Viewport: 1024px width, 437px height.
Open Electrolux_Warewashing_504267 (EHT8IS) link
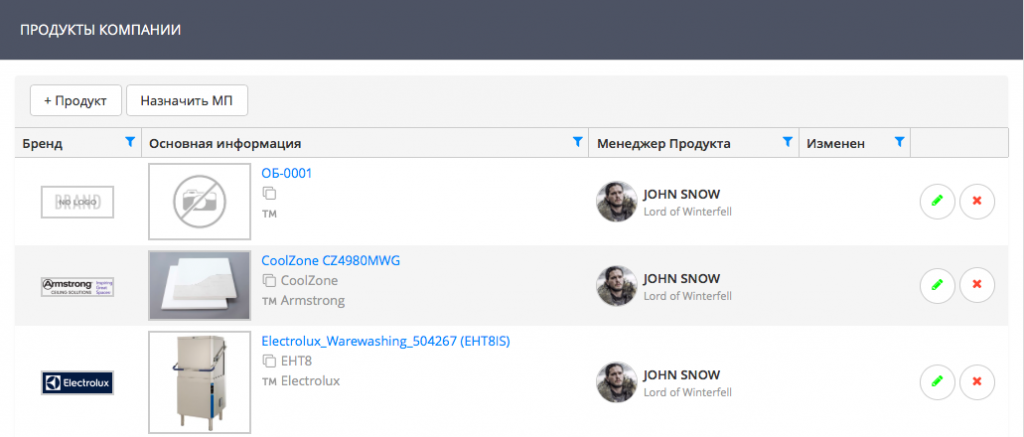tap(385, 342)
